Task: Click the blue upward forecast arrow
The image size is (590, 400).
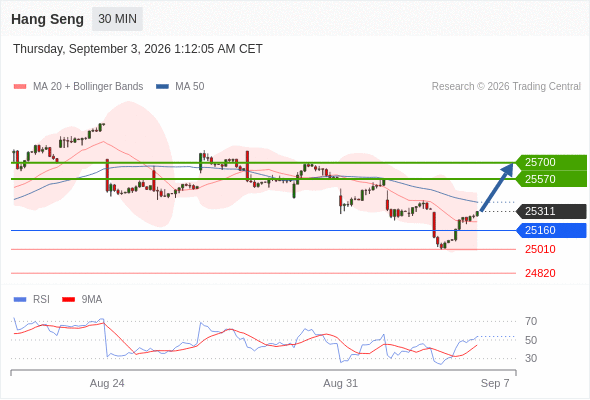Action: click(497, 187)
